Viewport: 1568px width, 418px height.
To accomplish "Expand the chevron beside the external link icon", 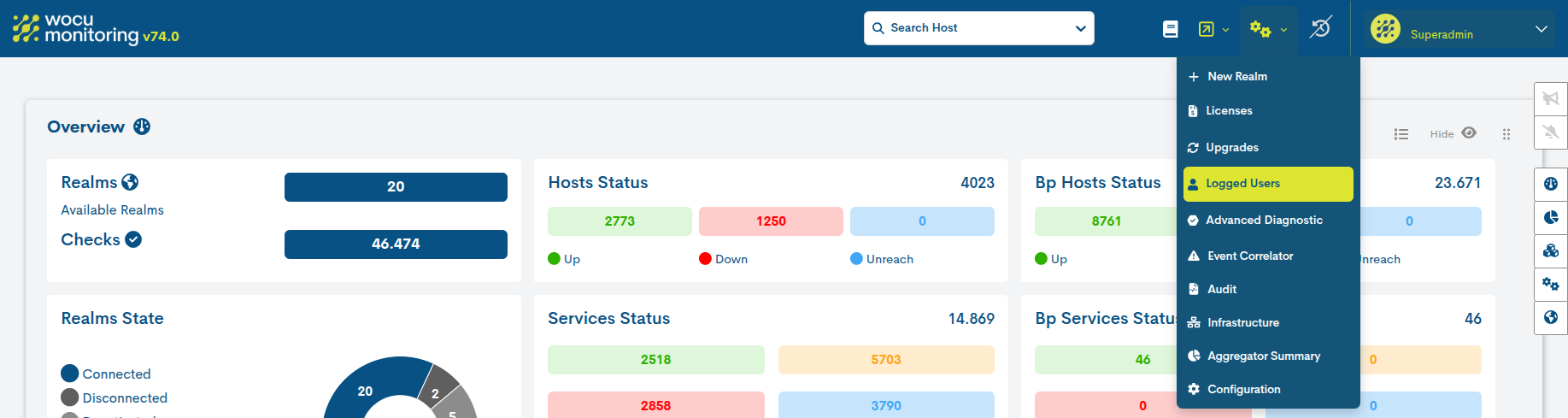I will point(1225,30).
